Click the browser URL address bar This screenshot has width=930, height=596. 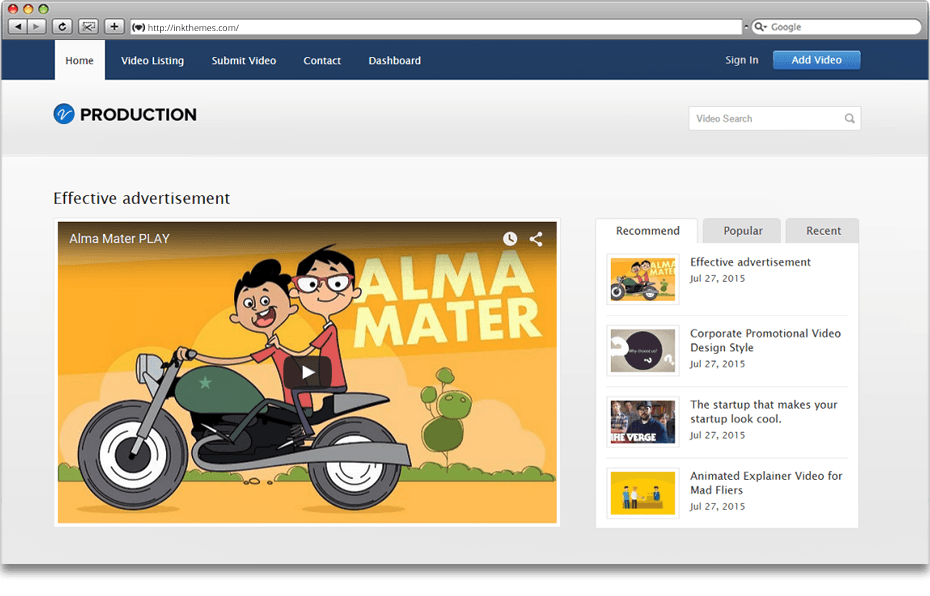pyautogui.click(x=437, y=27)
